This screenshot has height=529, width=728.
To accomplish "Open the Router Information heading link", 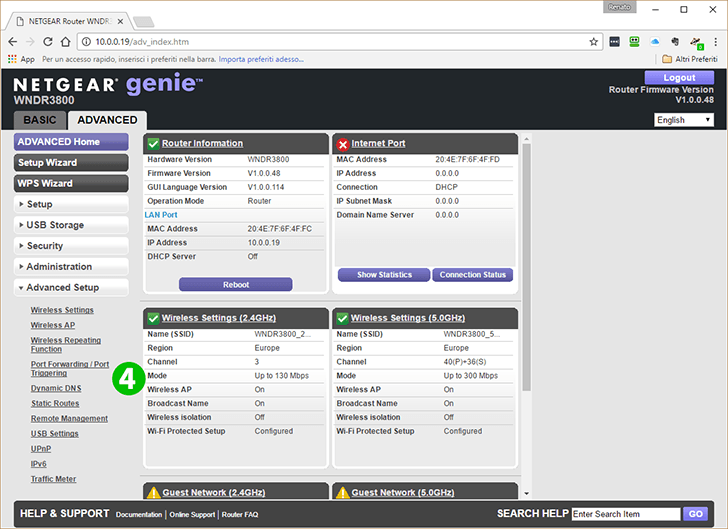I will tap(202, 144).
